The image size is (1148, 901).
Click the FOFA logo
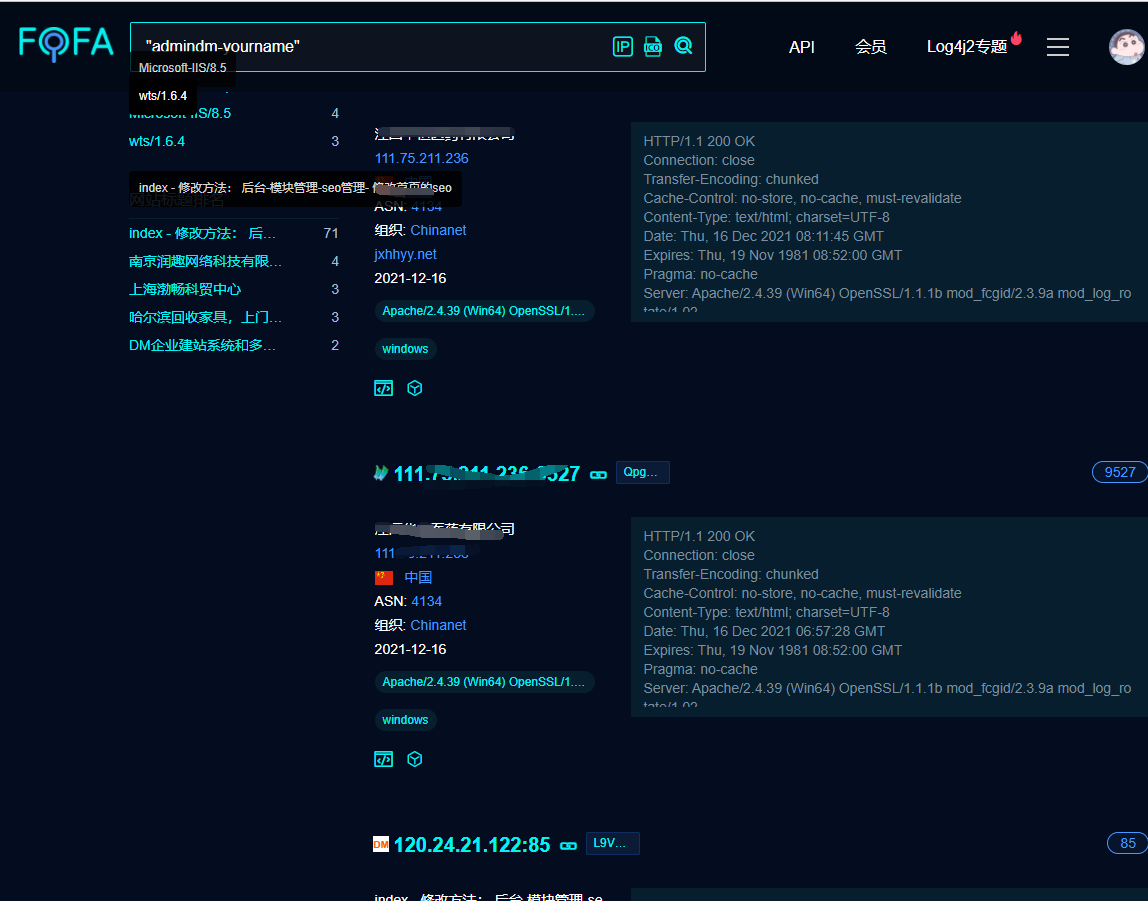click(66, 44)
